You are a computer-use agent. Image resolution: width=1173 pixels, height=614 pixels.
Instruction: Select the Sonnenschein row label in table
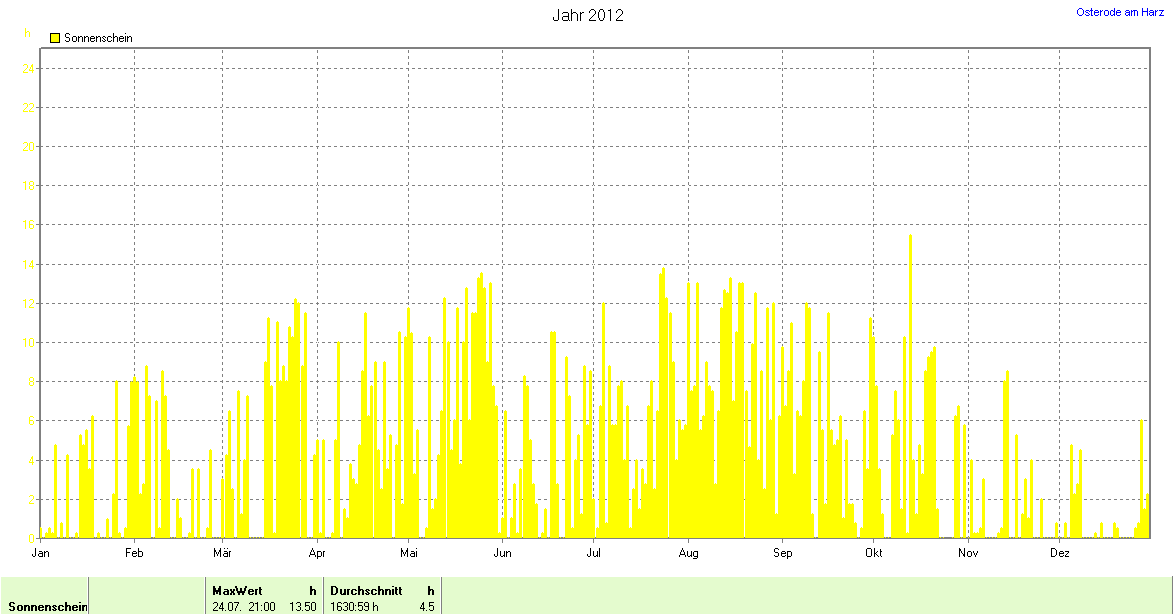point(47,606)
